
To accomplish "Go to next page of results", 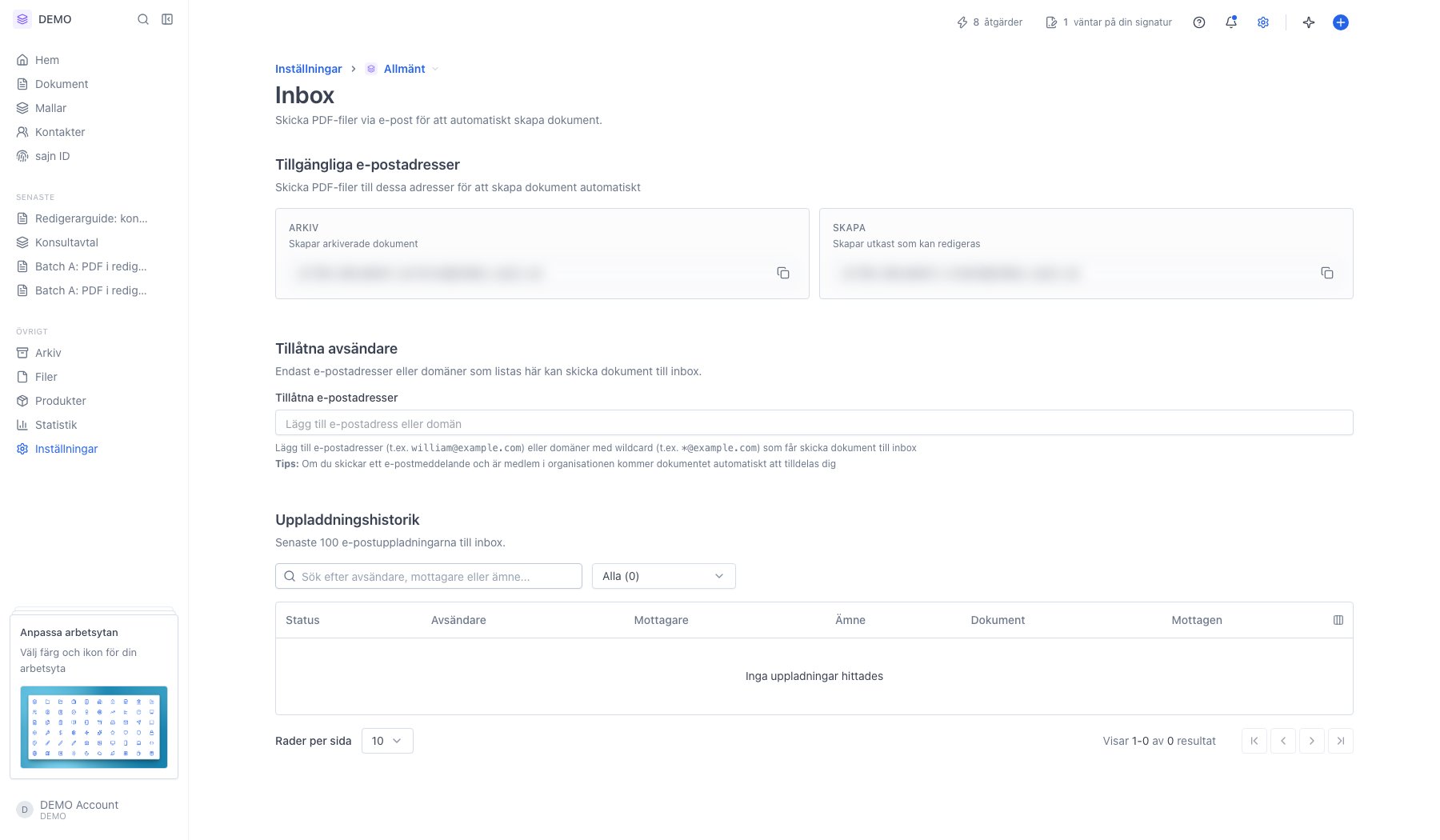I will click(1312, 741).
